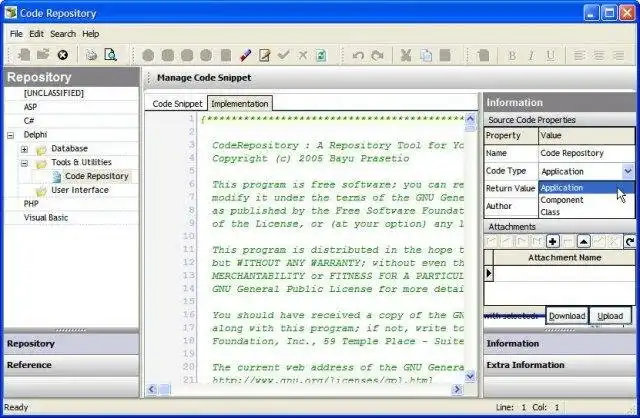Click the align center icon
The height and width of the screenshot is (418, 640).
click(x=599, y=55)
